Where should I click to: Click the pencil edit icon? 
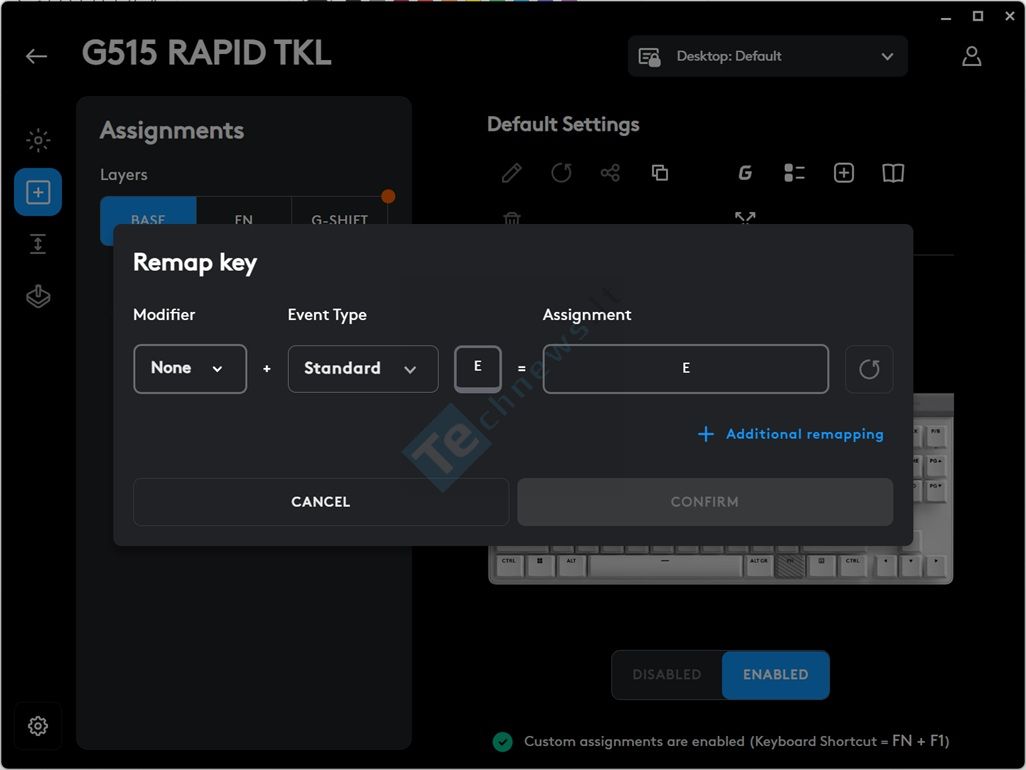click(511, 173)
